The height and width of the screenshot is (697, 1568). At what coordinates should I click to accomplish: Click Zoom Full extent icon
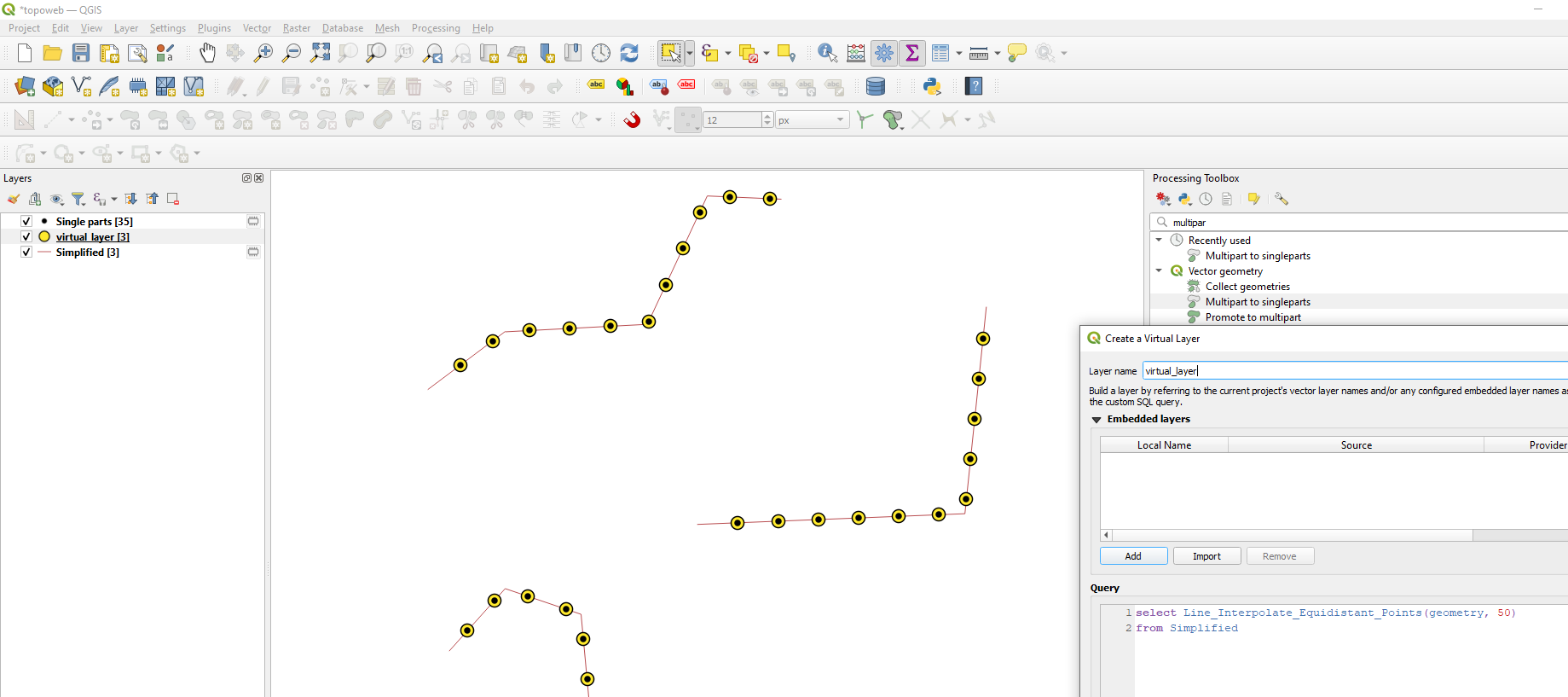click(x=320, y=53)
